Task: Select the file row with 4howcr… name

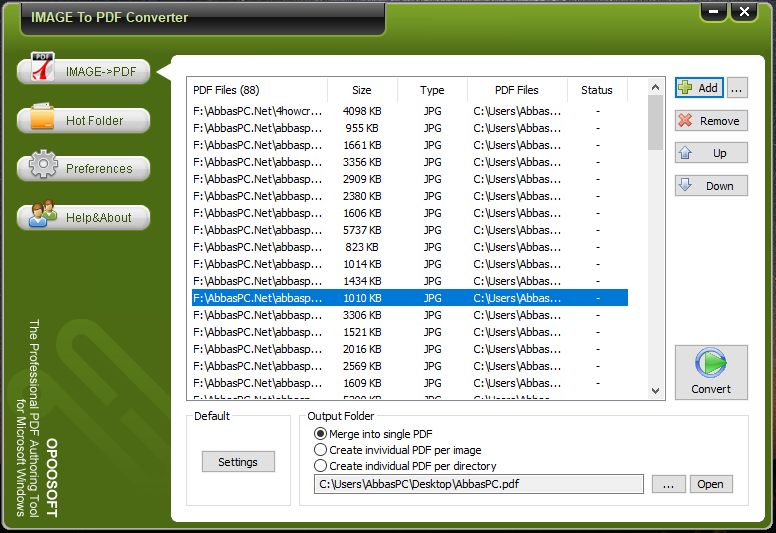Action: pyautogui.click(x=410, y=111)
